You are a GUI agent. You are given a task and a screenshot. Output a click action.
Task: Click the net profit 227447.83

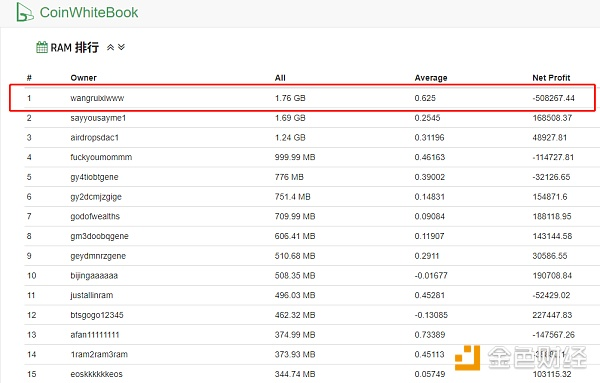553,315
